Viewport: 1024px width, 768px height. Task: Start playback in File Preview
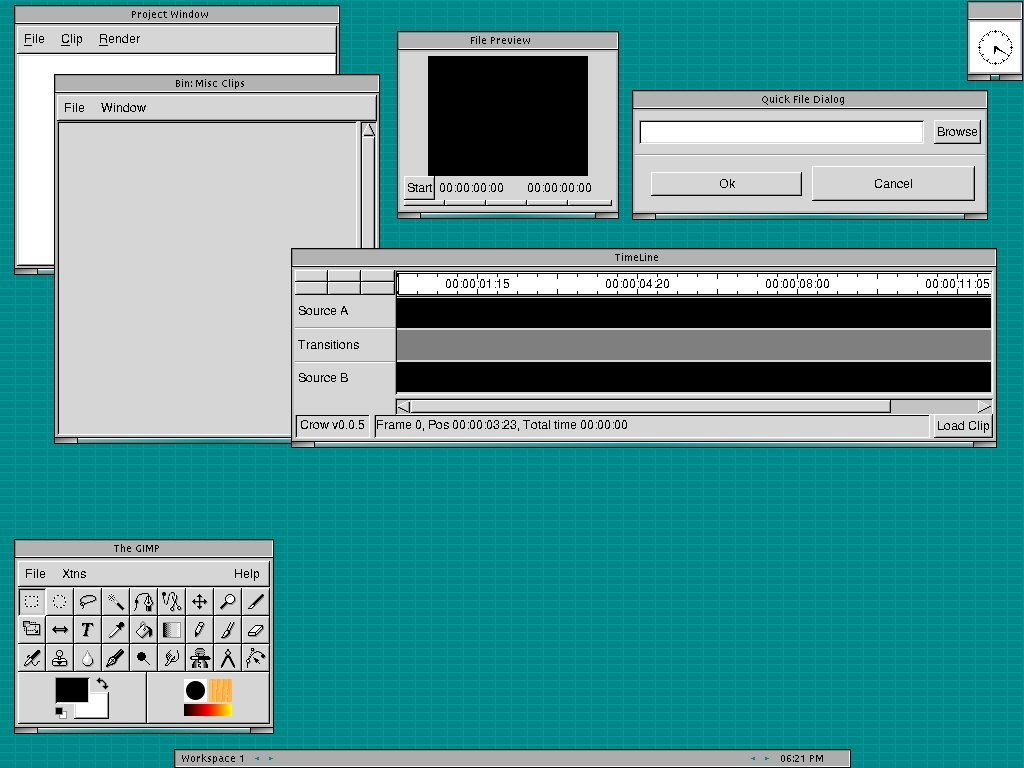point(419,188)
